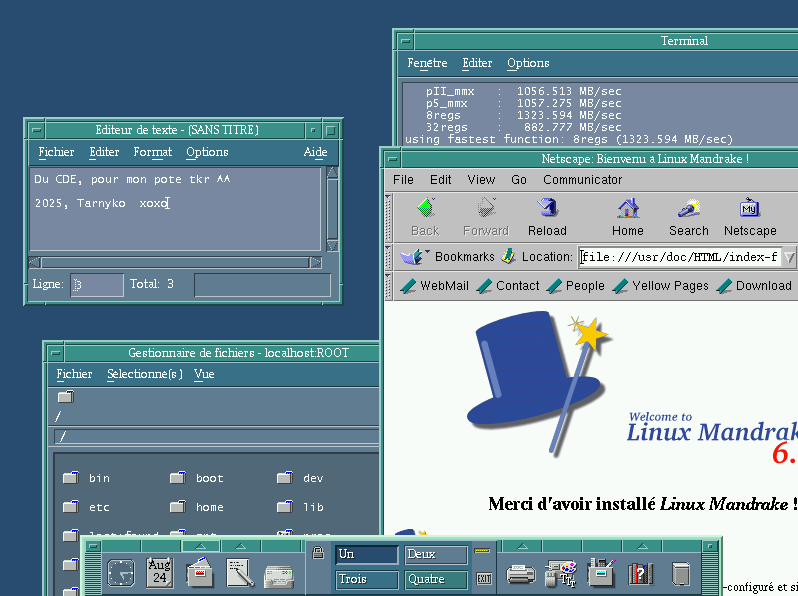Click People in Netscape personal toolbar

pyautogui.click(x=576, y=286)
